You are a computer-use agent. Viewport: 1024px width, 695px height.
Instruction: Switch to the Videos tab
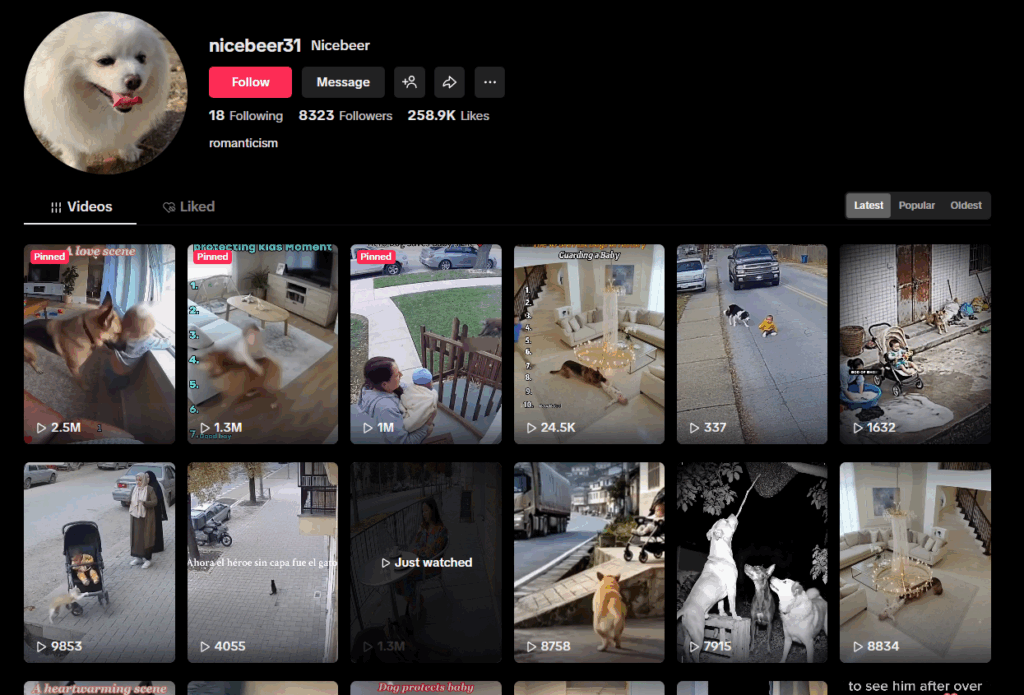pos(82,207)
